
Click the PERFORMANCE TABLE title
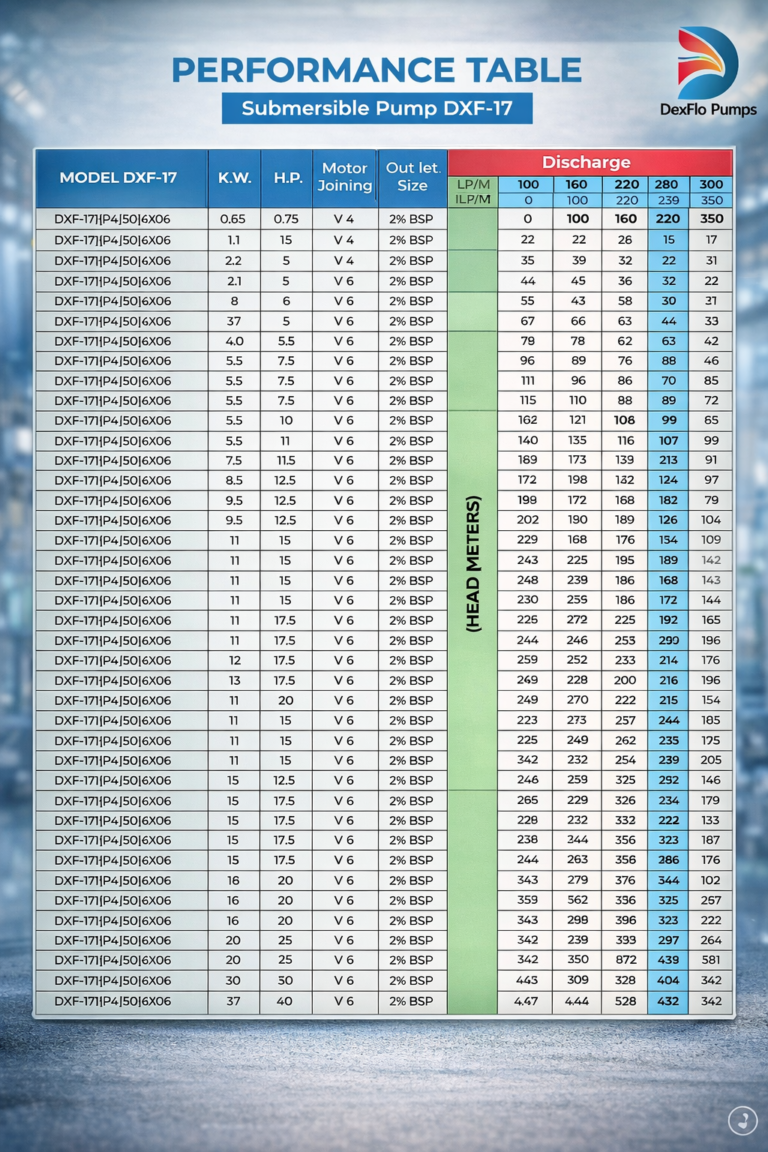pos(376,70)
